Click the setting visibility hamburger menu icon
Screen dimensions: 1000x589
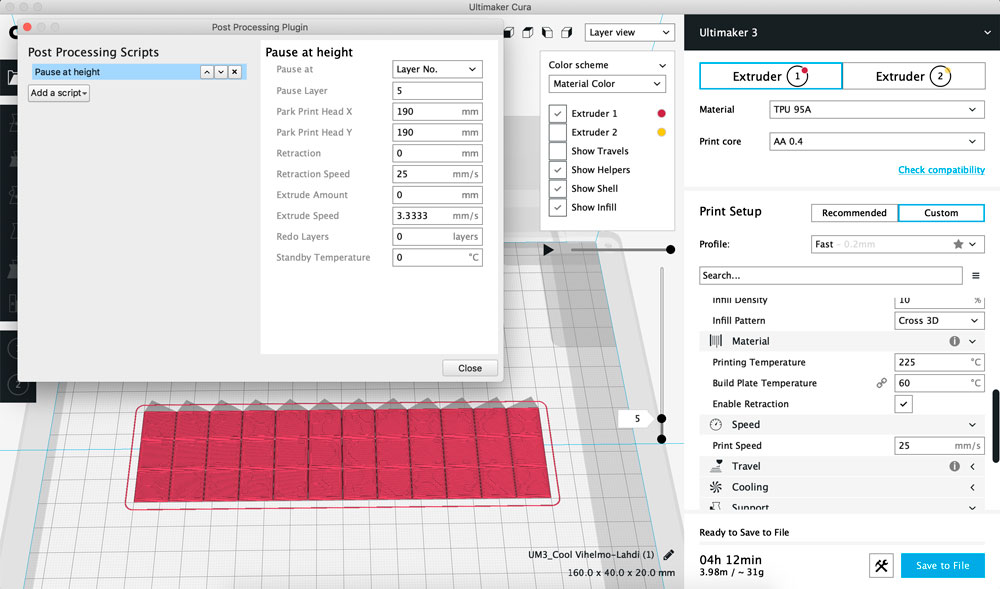click(975, 275)
